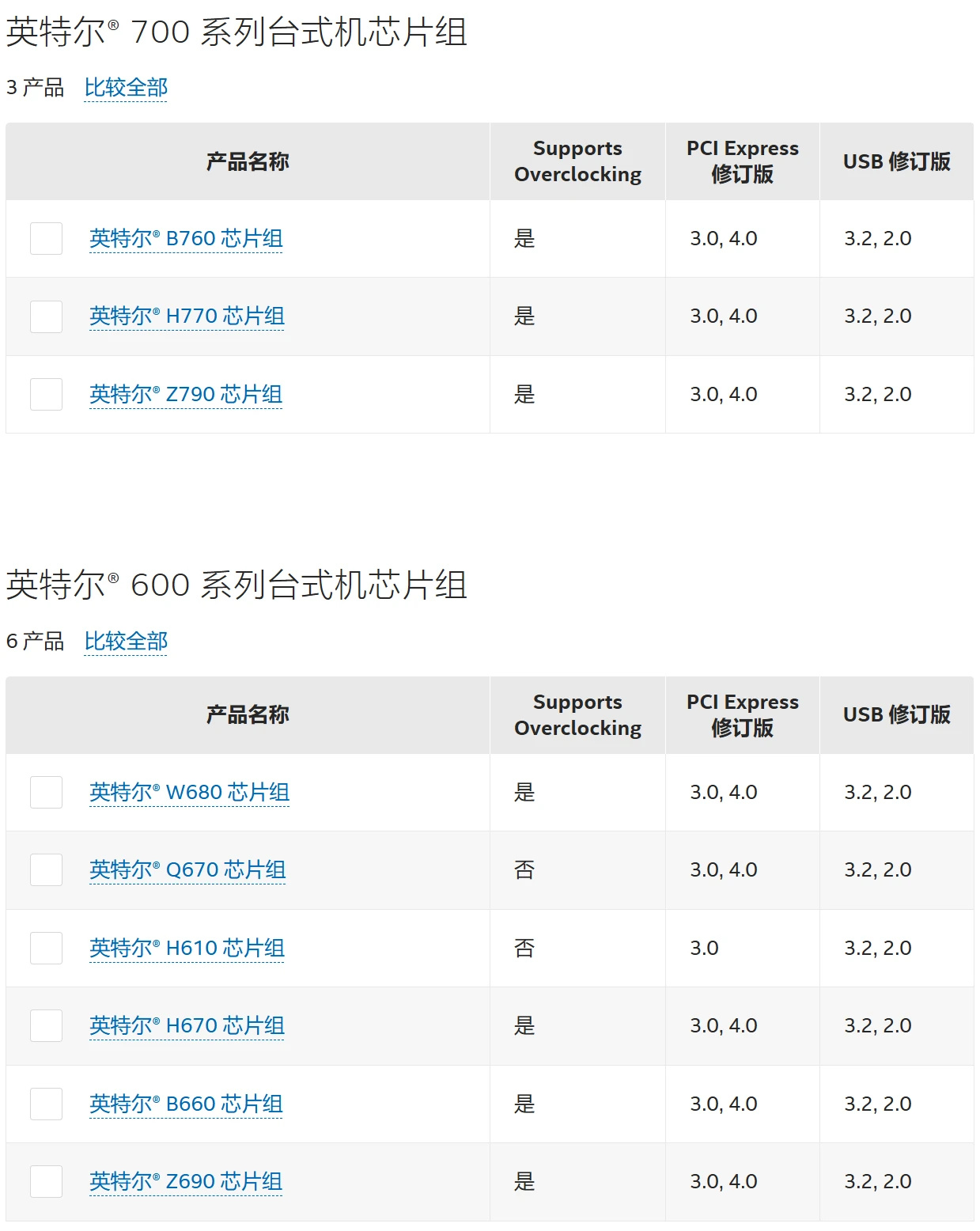Screen dimensions: 980x1231
Task: Click PCI Express value 3.0, 4.0 in B660 row
Action: pyautogui.click(x=724, y=1104)
